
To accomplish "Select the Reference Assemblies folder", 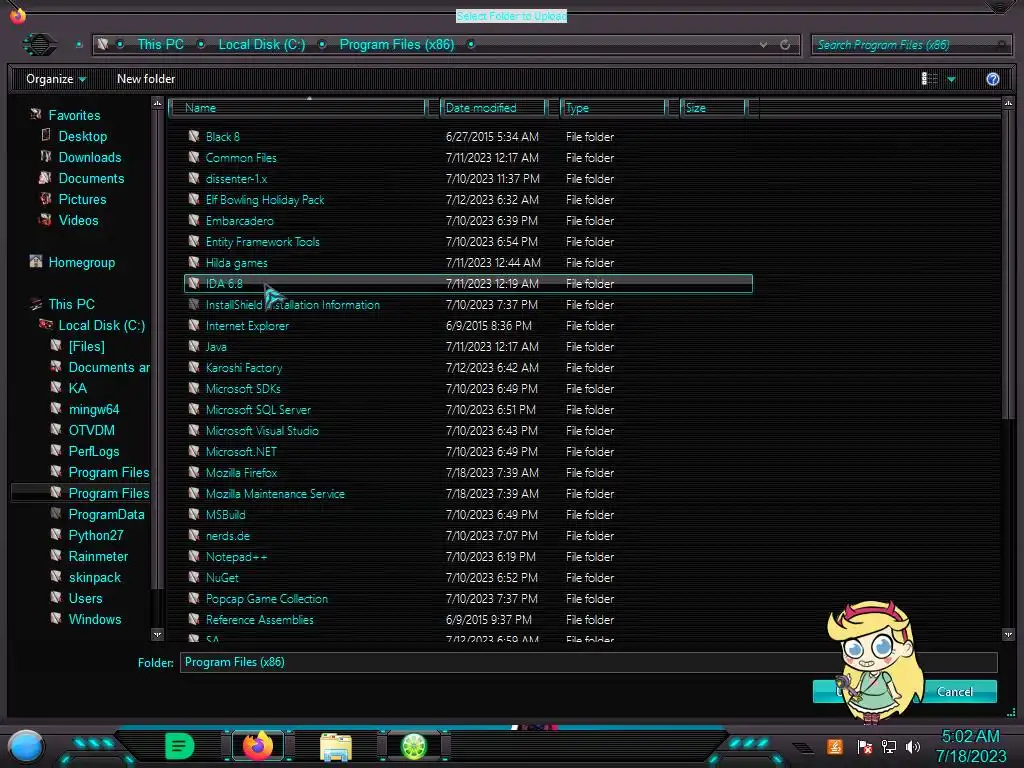I will [259, 619].
